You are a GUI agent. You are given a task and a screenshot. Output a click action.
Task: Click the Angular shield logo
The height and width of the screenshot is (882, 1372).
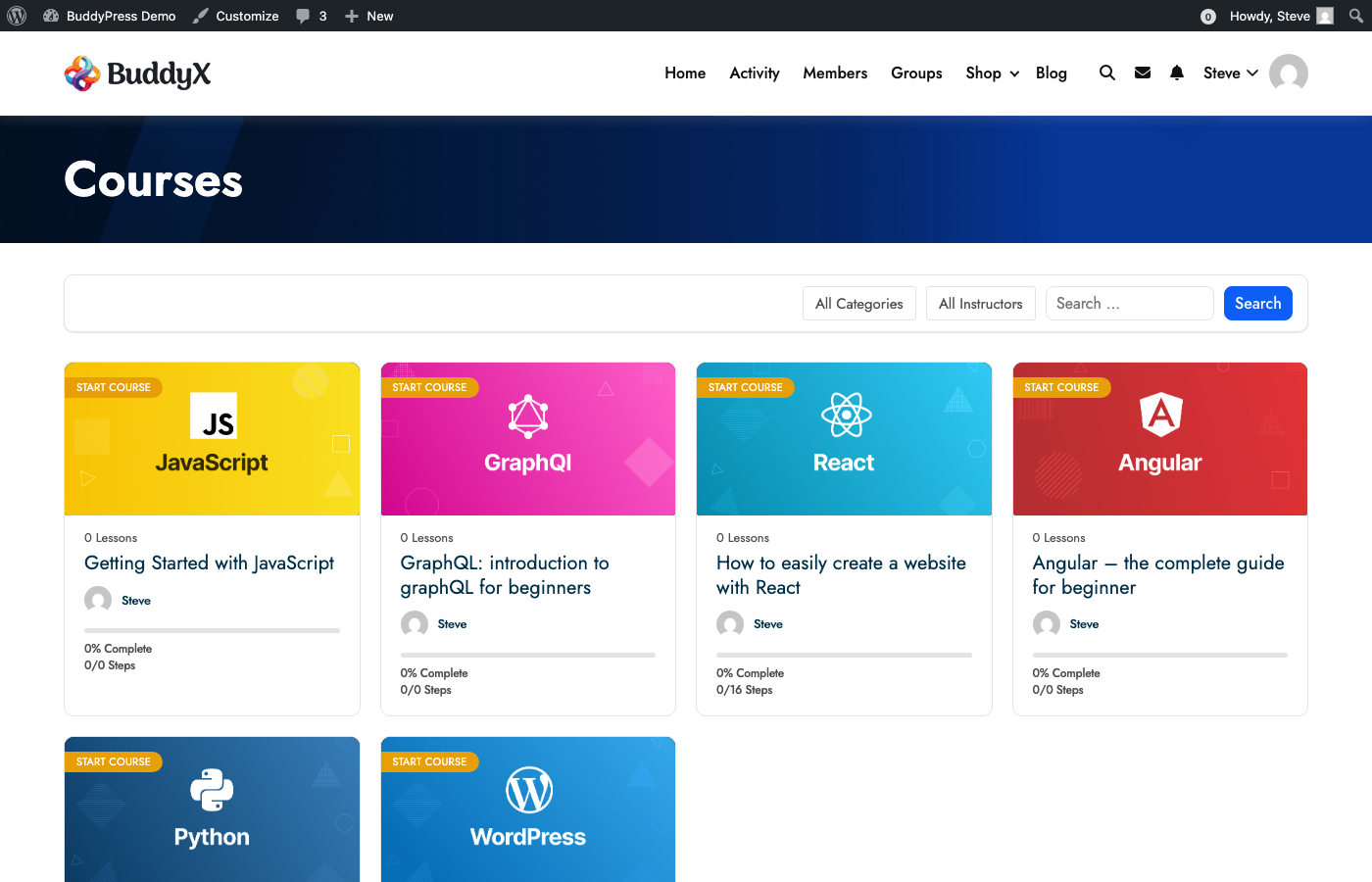point(1160,415)
